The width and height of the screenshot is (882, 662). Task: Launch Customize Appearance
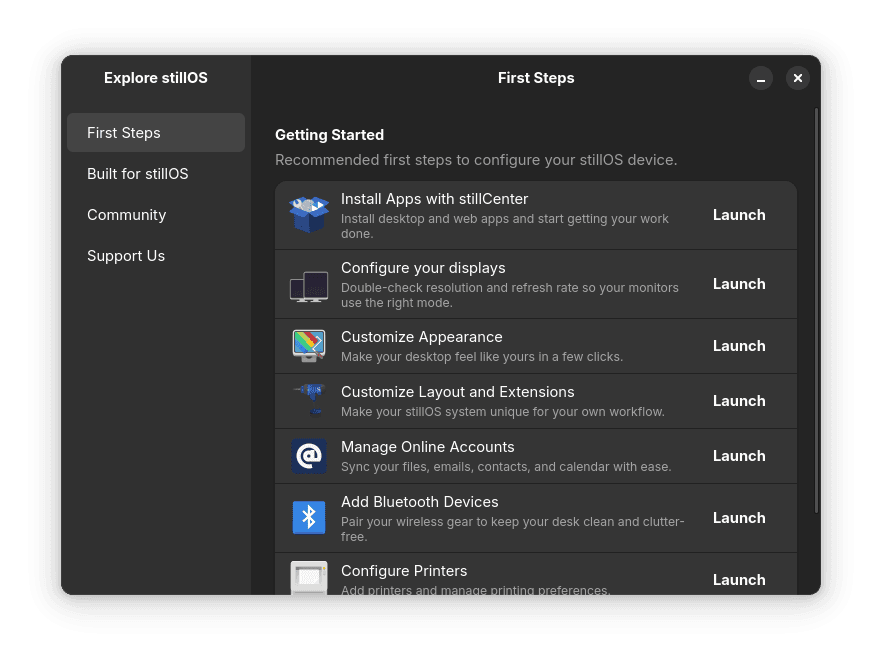point(739,346)
